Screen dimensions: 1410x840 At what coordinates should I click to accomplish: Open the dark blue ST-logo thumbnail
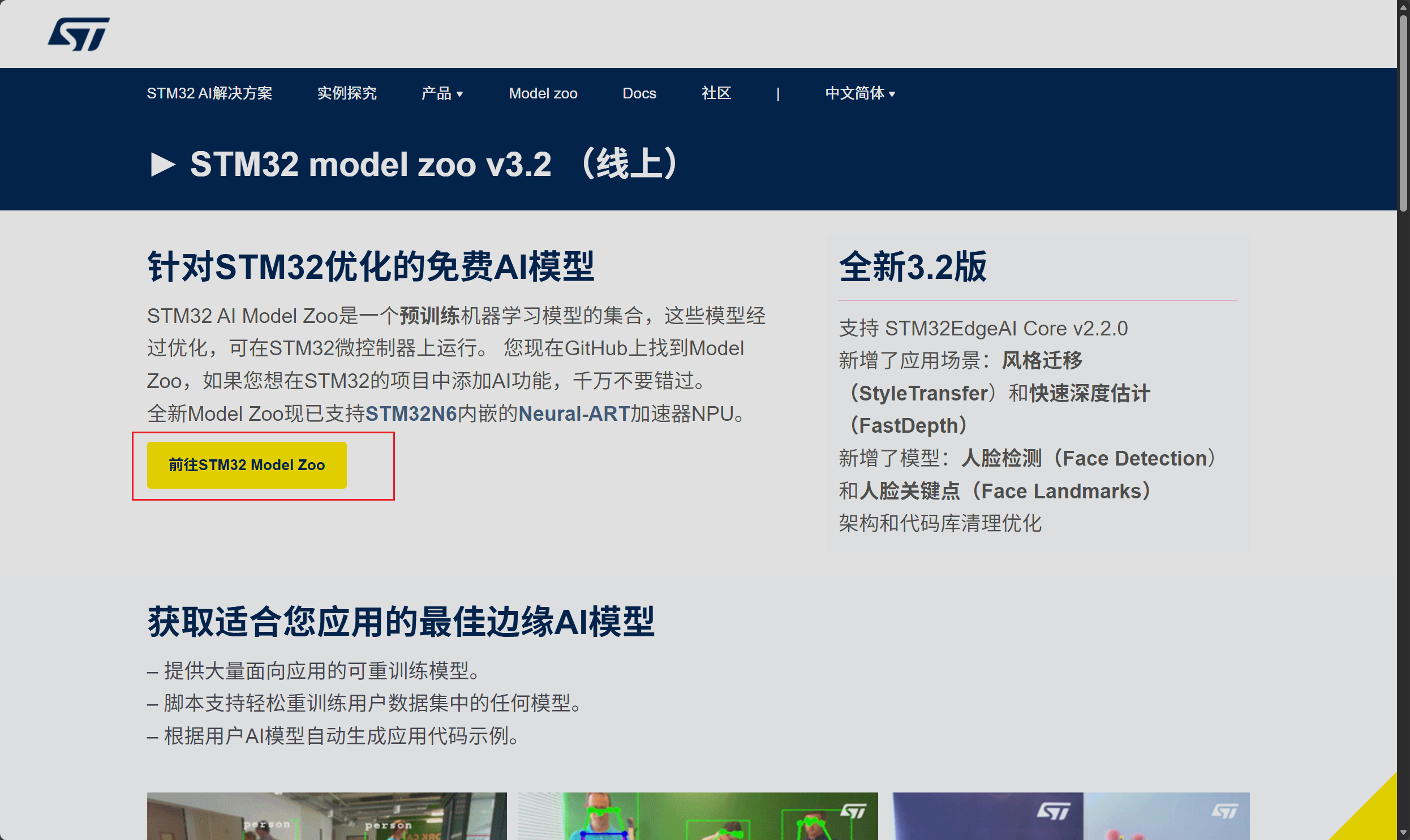pos(988,816)
